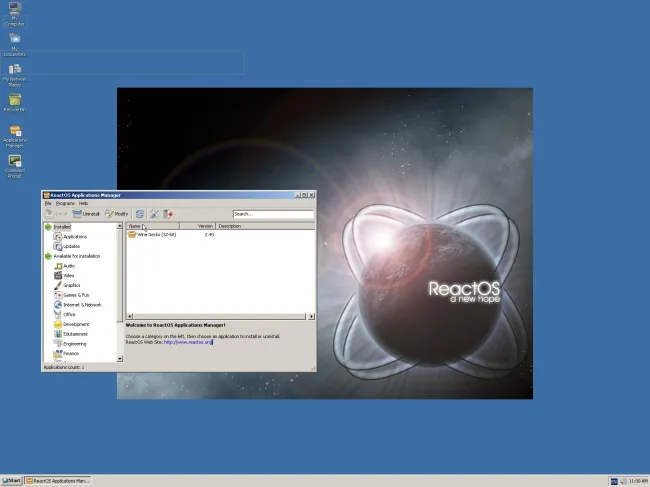The image size is (650, 487).
Task: Select Updates under Installed
Action: click(x=71, y=246)
